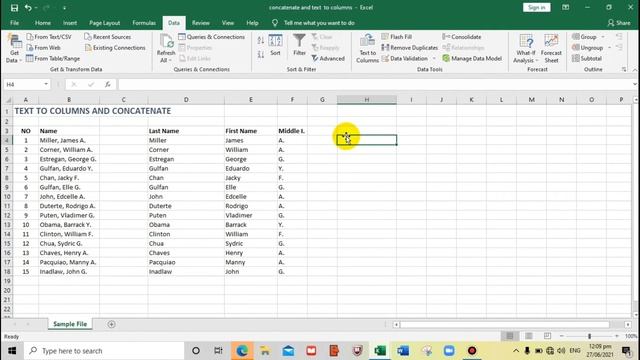
Task: Open the Sort dialog
Action: 275,45
